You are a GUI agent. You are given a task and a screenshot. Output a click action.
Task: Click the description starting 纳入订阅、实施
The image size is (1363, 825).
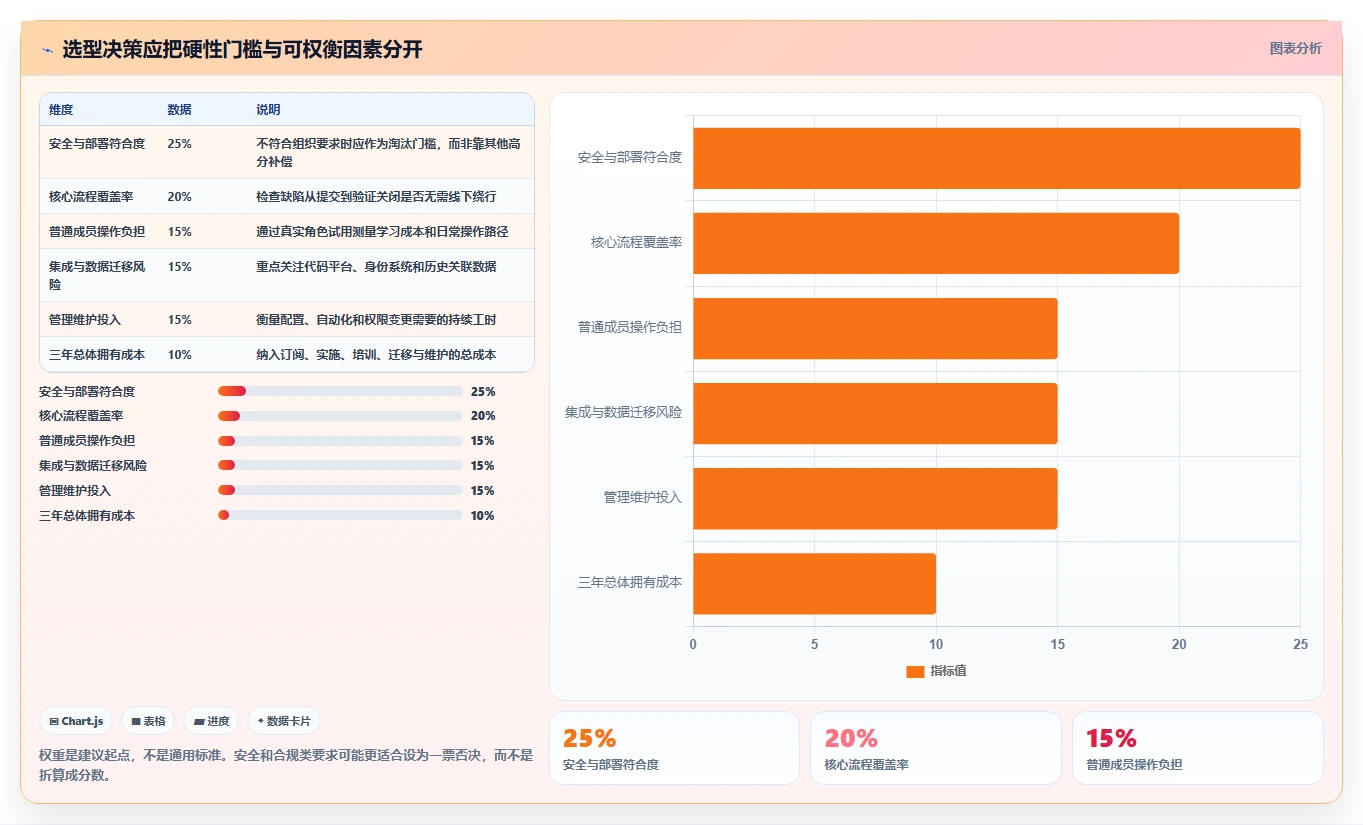click(x=377, y=355)
